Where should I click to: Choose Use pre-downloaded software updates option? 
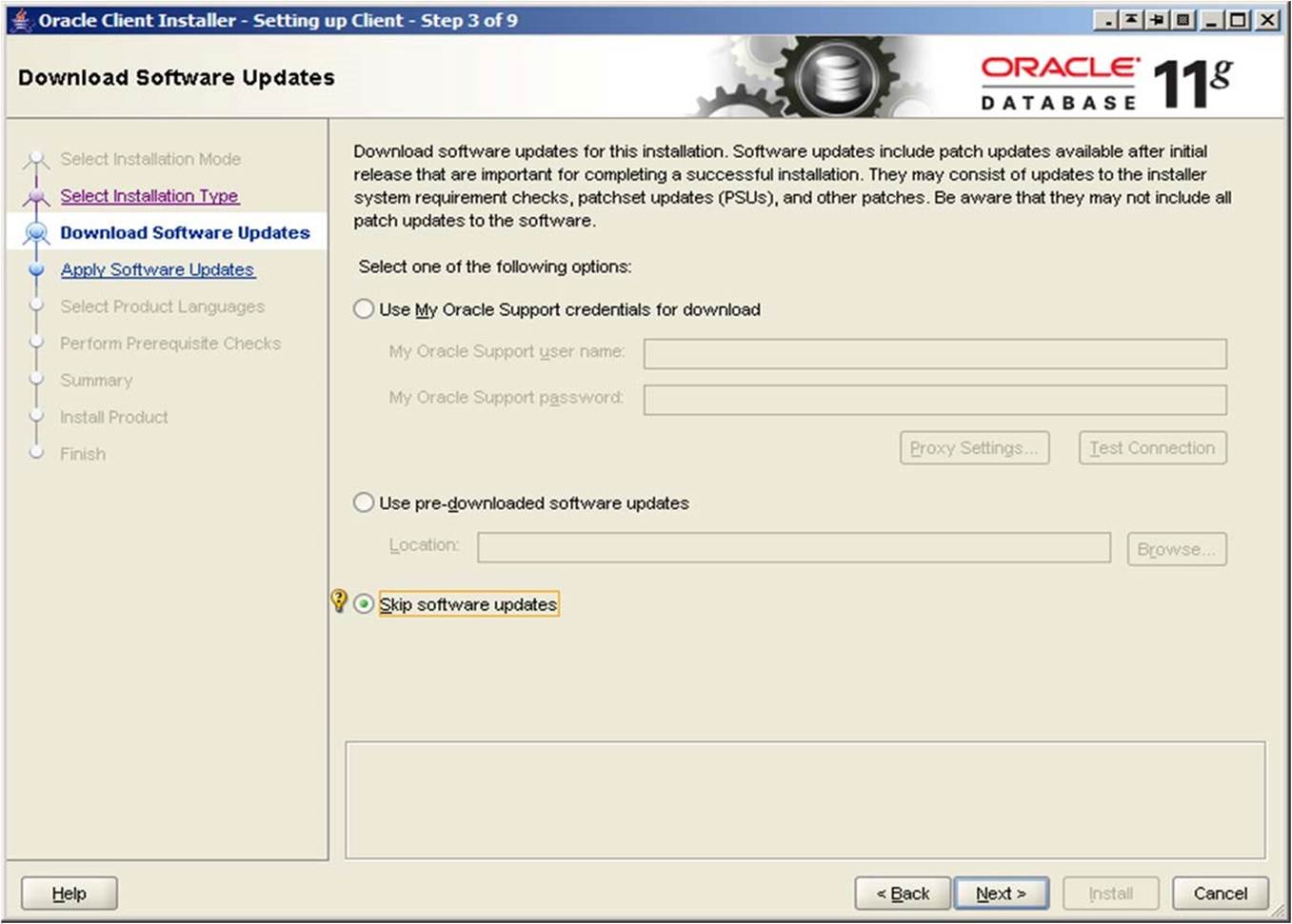click(x=364, y=502)
